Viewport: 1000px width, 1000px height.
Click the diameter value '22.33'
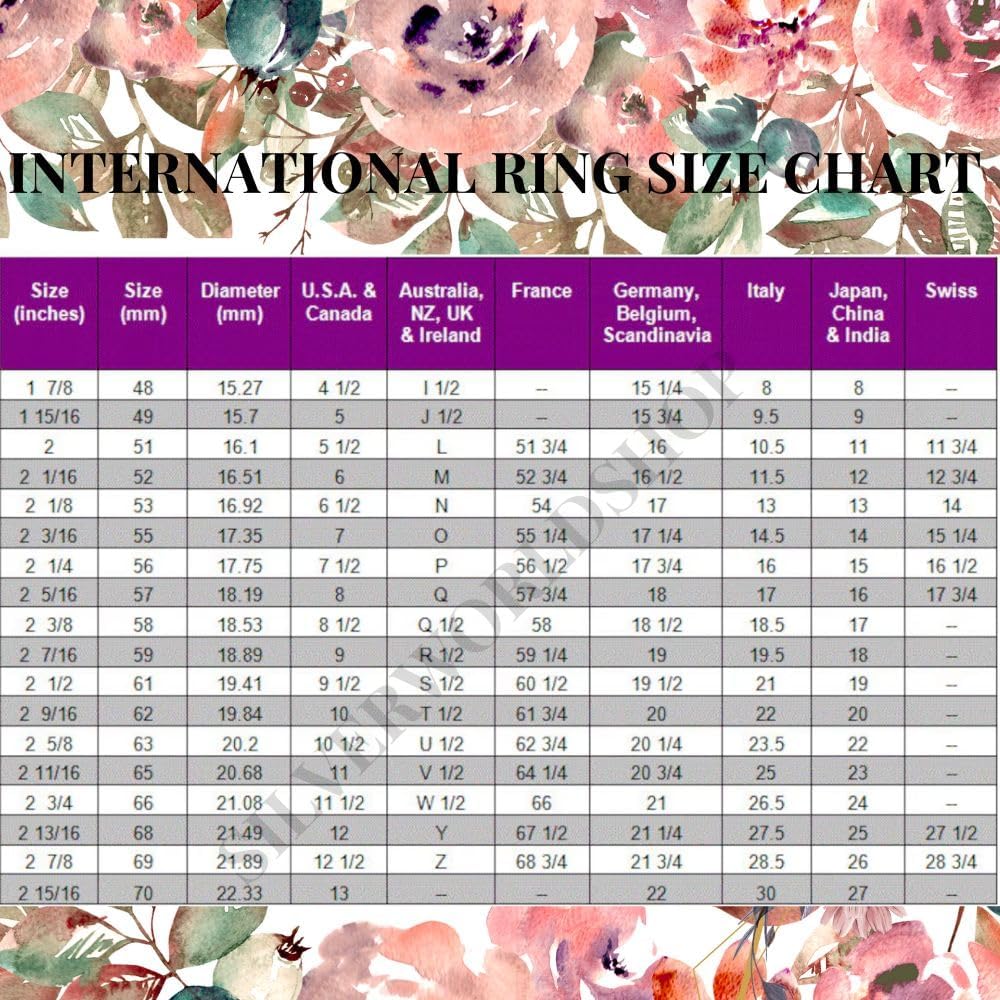tap(240, 893)
